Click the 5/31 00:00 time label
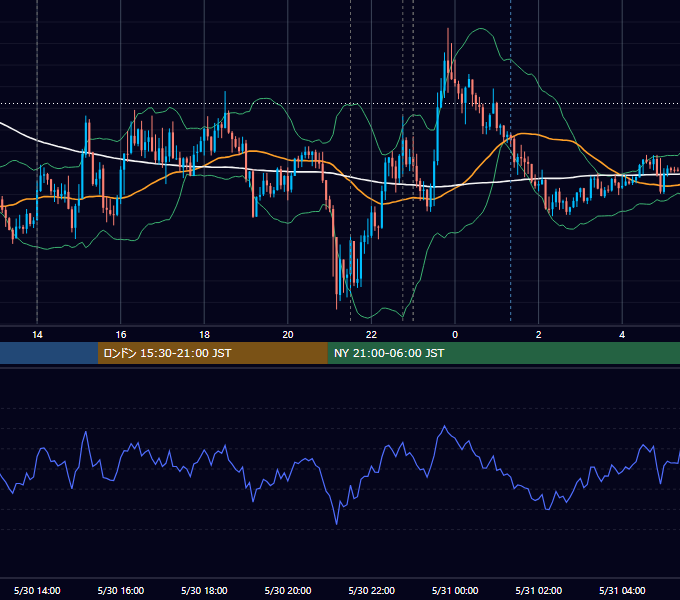Image resolution: width=680 pixels, height=600 pixels. [x=455, y=590]
